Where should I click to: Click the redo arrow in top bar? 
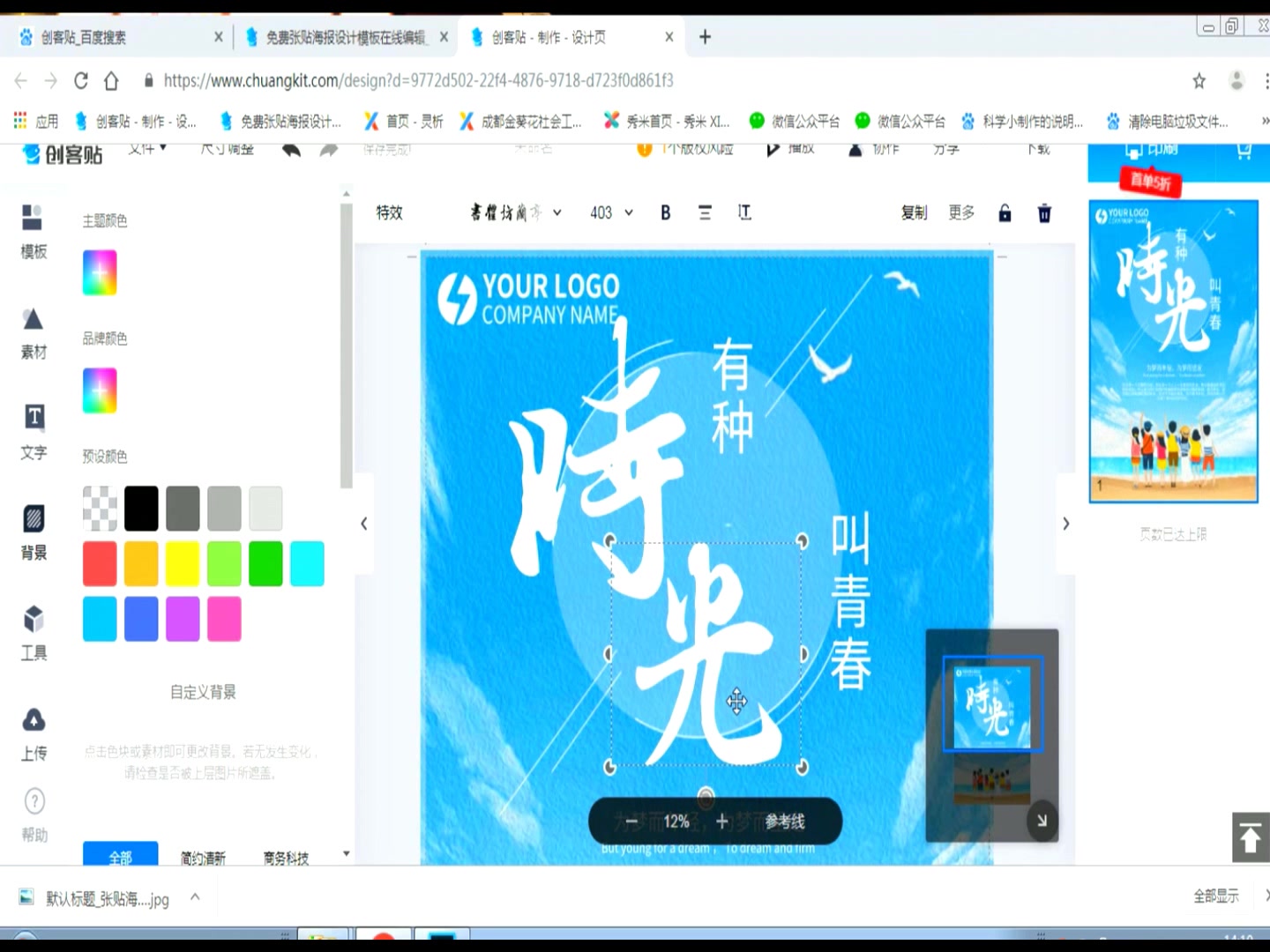(x=328, y=150)
